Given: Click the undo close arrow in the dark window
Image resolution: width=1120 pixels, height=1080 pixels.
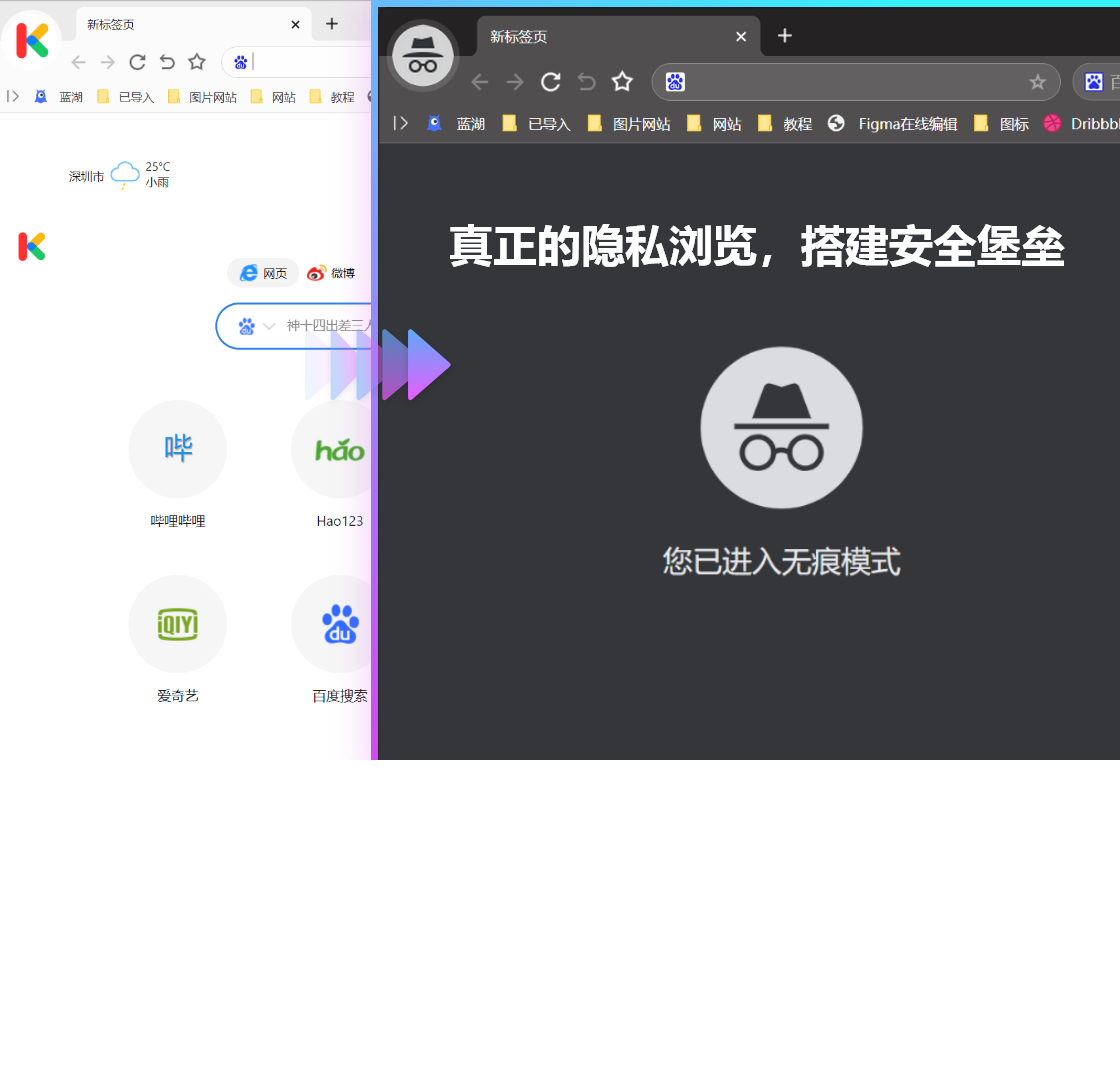Looking at the screenshot, I should coord(586,82).
